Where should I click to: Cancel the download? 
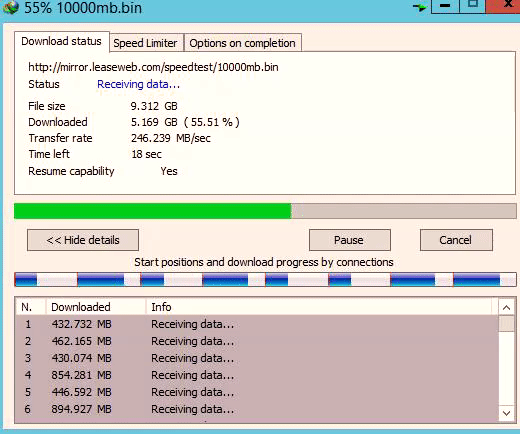[456, 240]
